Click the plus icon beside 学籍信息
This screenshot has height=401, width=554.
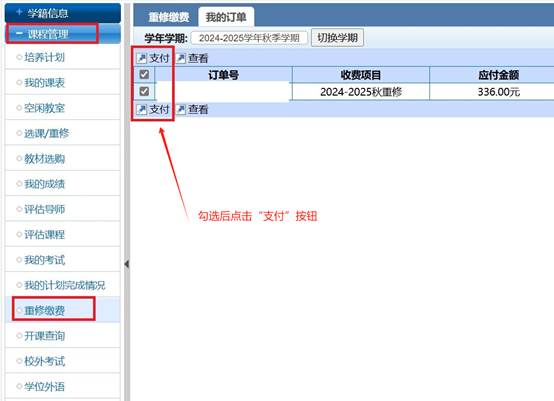[x=19, y=12]
